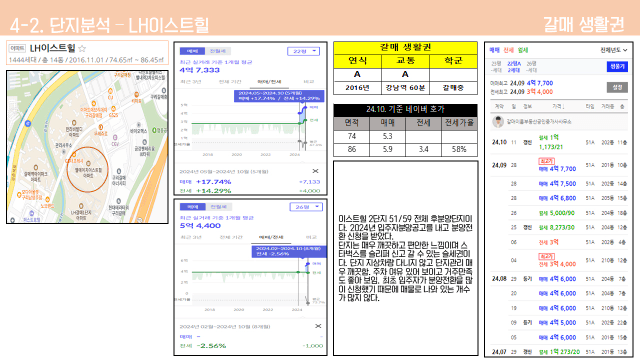Select the 22평A size option
This screenshot has height=360, width=640.
coord(514,67)
